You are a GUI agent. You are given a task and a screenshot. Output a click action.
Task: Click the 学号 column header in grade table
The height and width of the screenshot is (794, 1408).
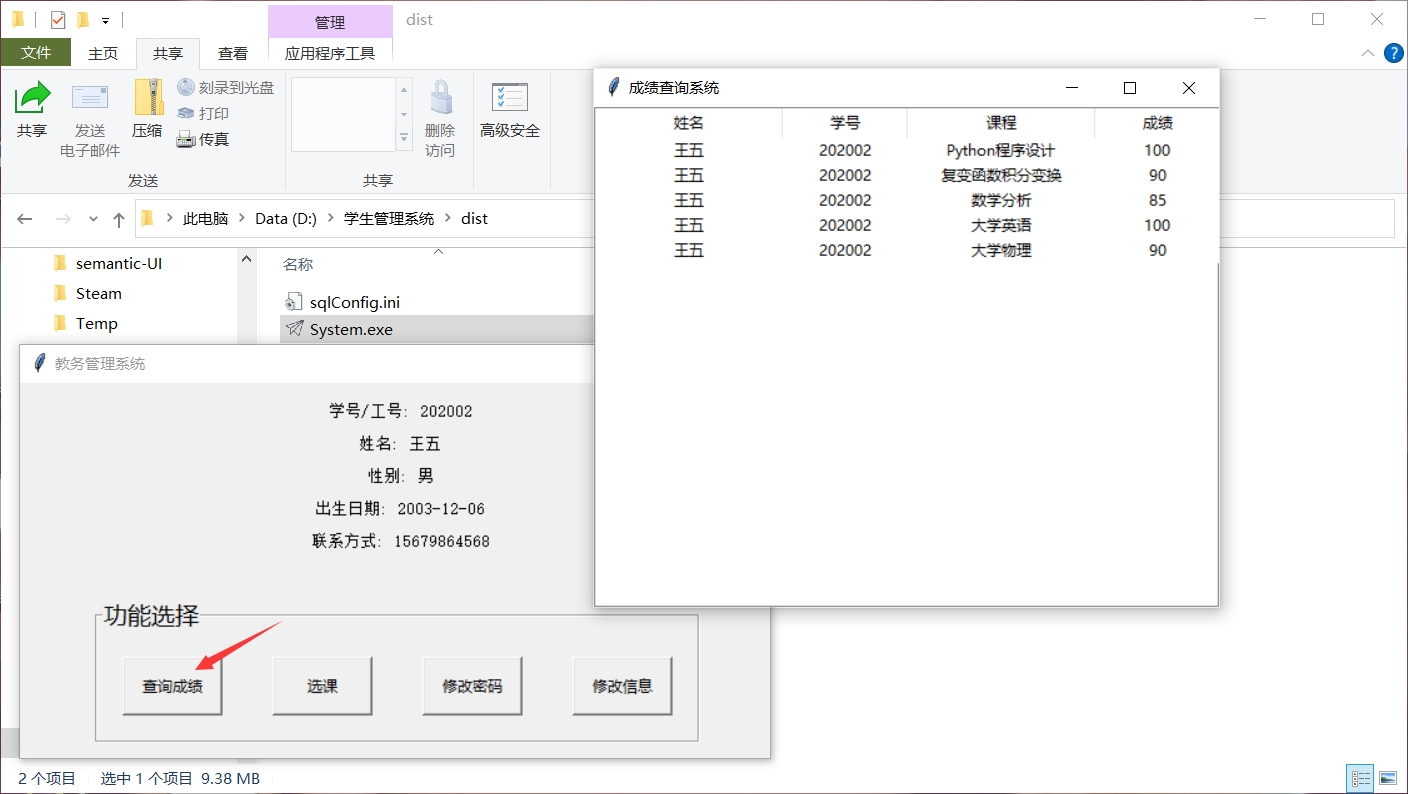[845, 122]
